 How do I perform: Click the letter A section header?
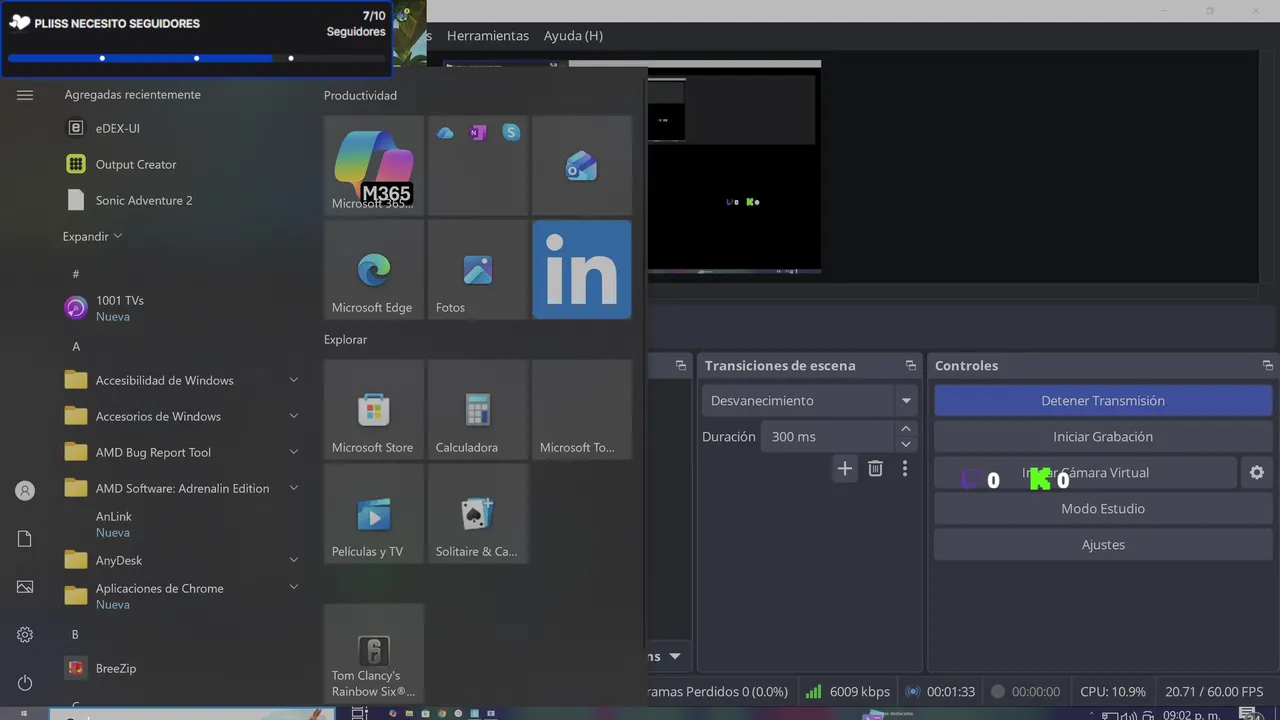click(76, 346)
